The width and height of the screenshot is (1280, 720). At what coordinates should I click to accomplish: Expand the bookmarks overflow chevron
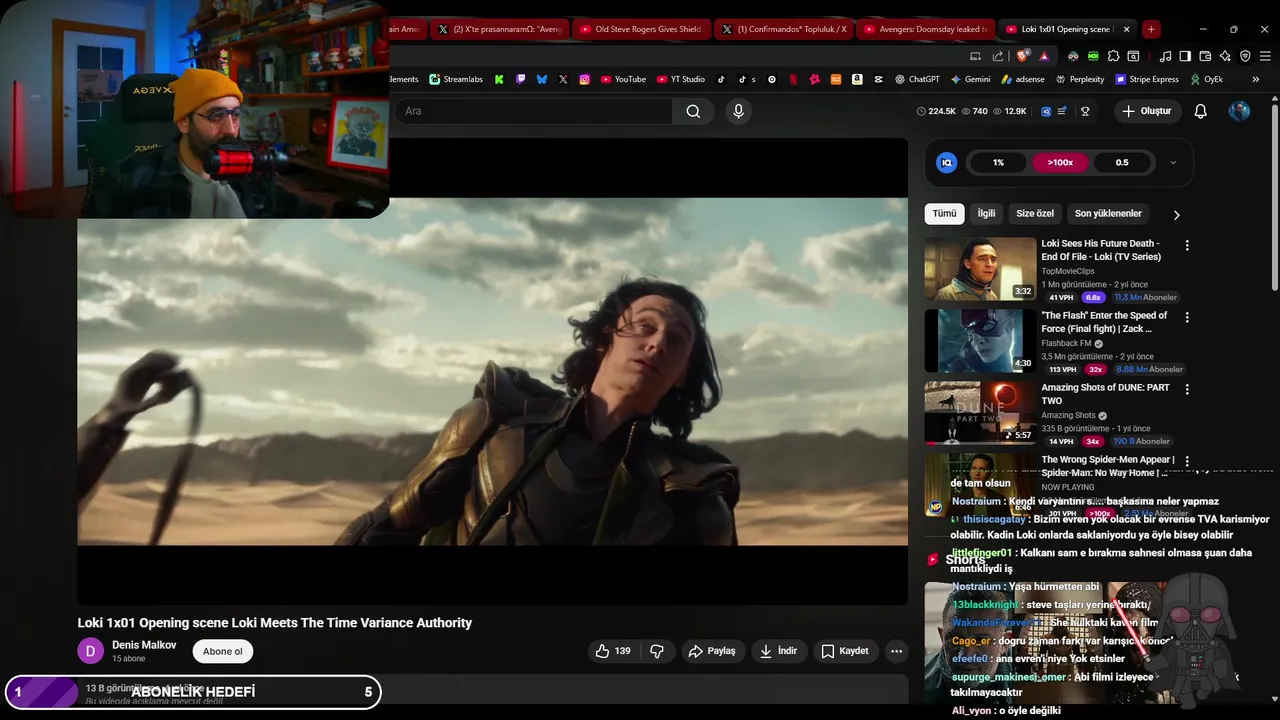(x=1256, y=79)
